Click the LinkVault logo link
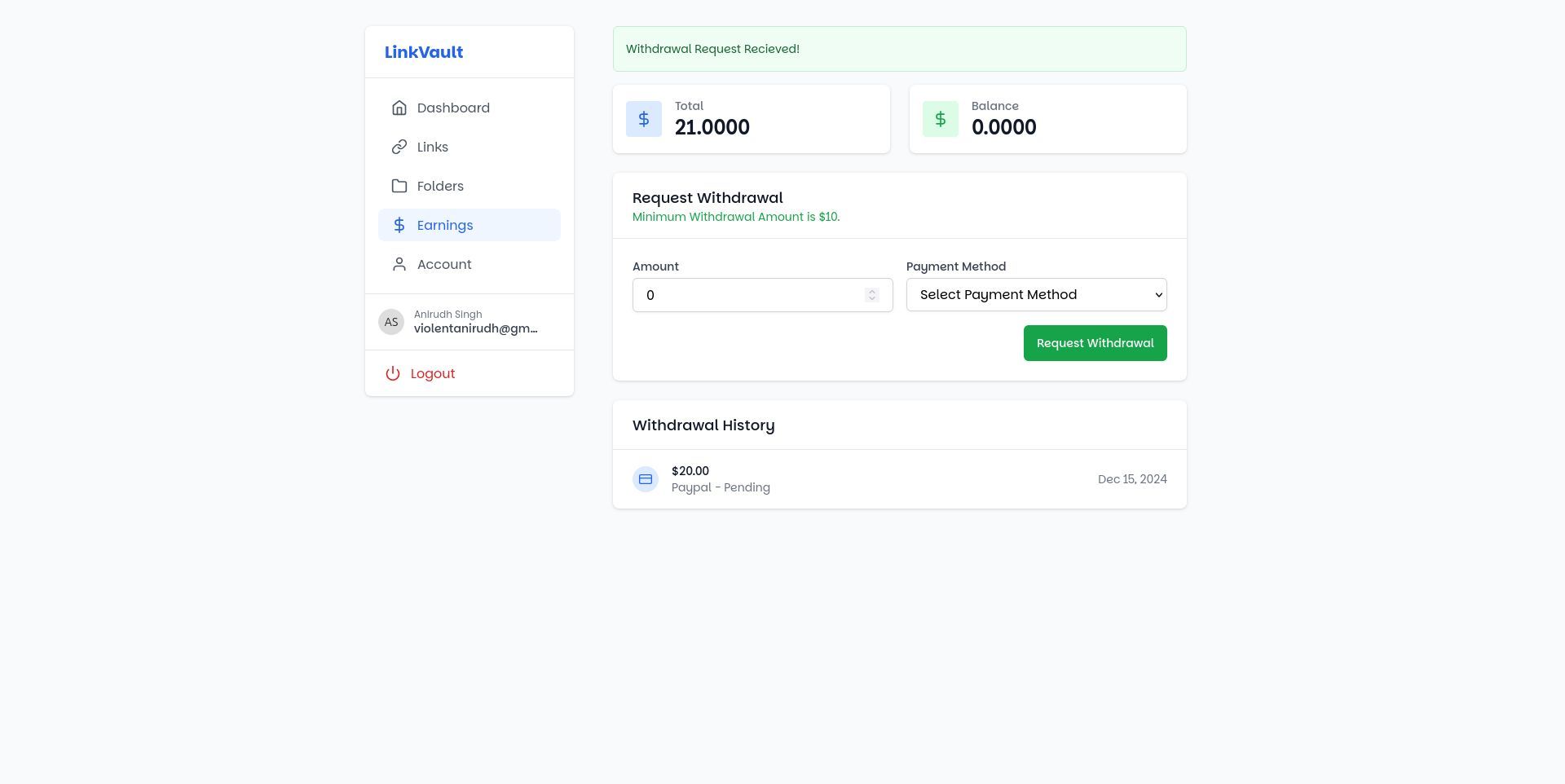The image size is (1565, 784). 424,52
